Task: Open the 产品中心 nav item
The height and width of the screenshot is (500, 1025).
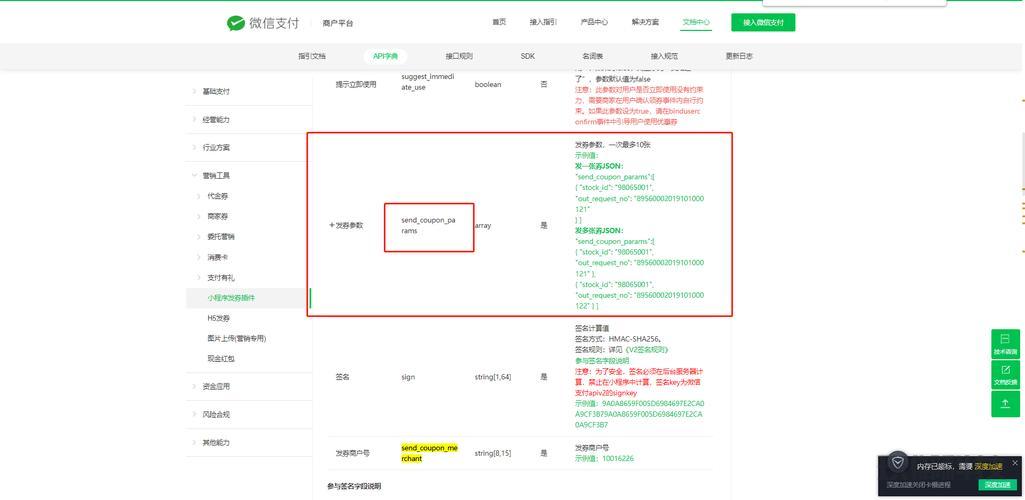Action: pyautogui.click(x=594, y=22)
